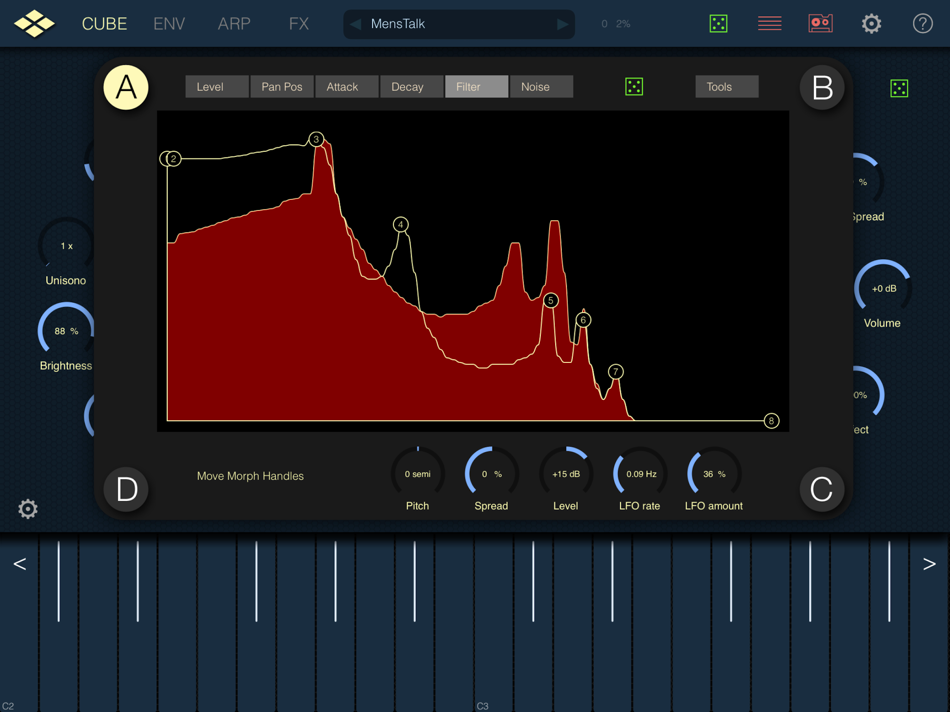Screen dimensions: 950x712
Task: Click the green dice randomize icon in toolbar
Action: pyautogui.click(x=718, y=22)
